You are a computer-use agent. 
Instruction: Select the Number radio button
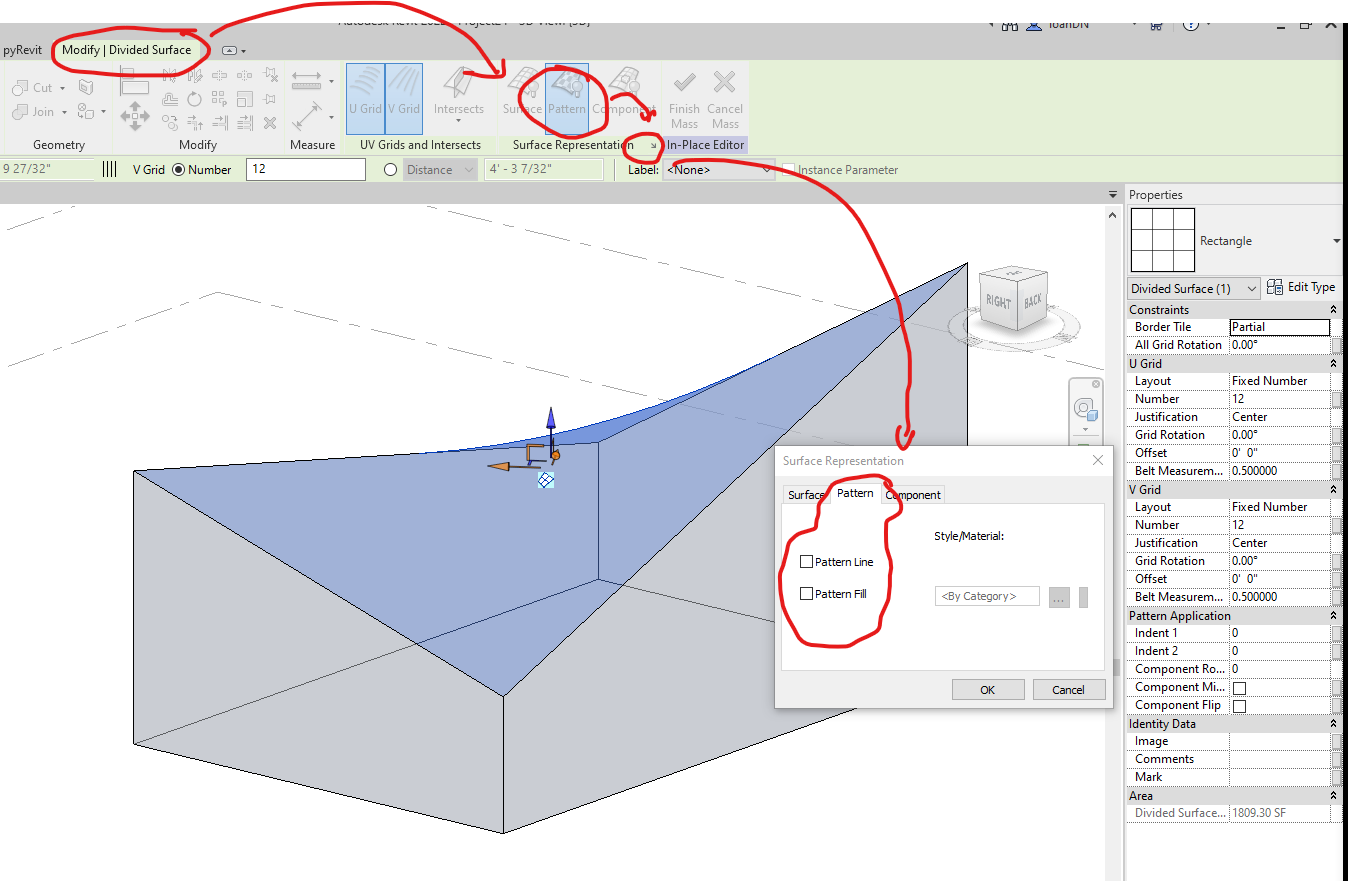[179, 170]
